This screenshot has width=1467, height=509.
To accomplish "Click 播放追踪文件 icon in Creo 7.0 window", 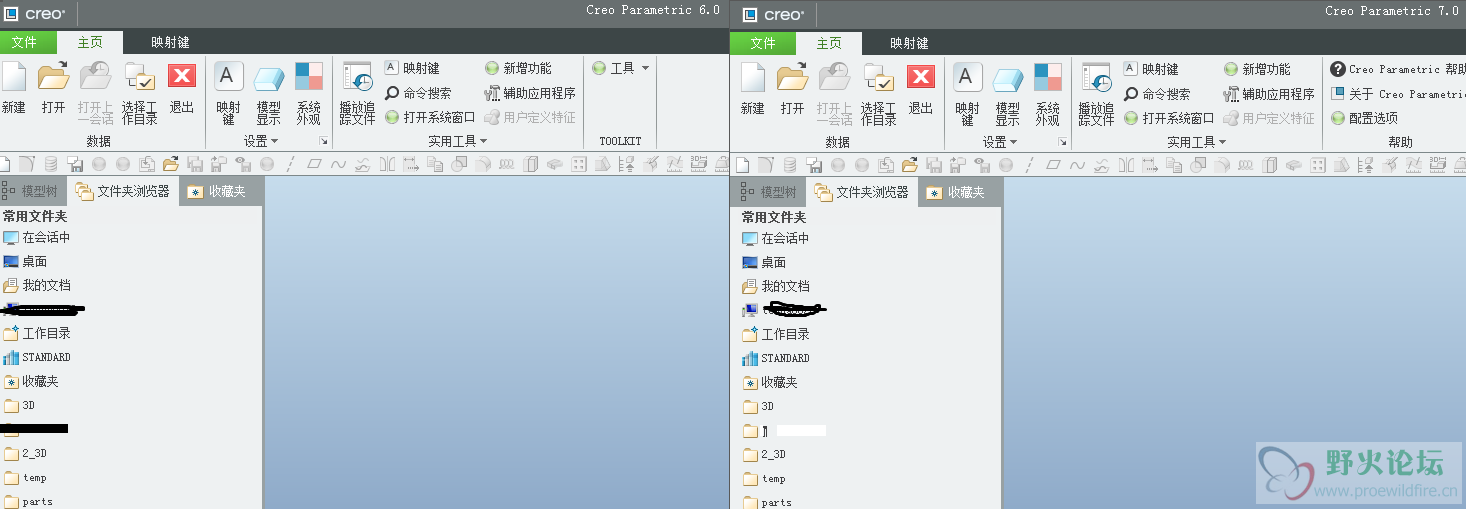I will tap(1096, 78).
